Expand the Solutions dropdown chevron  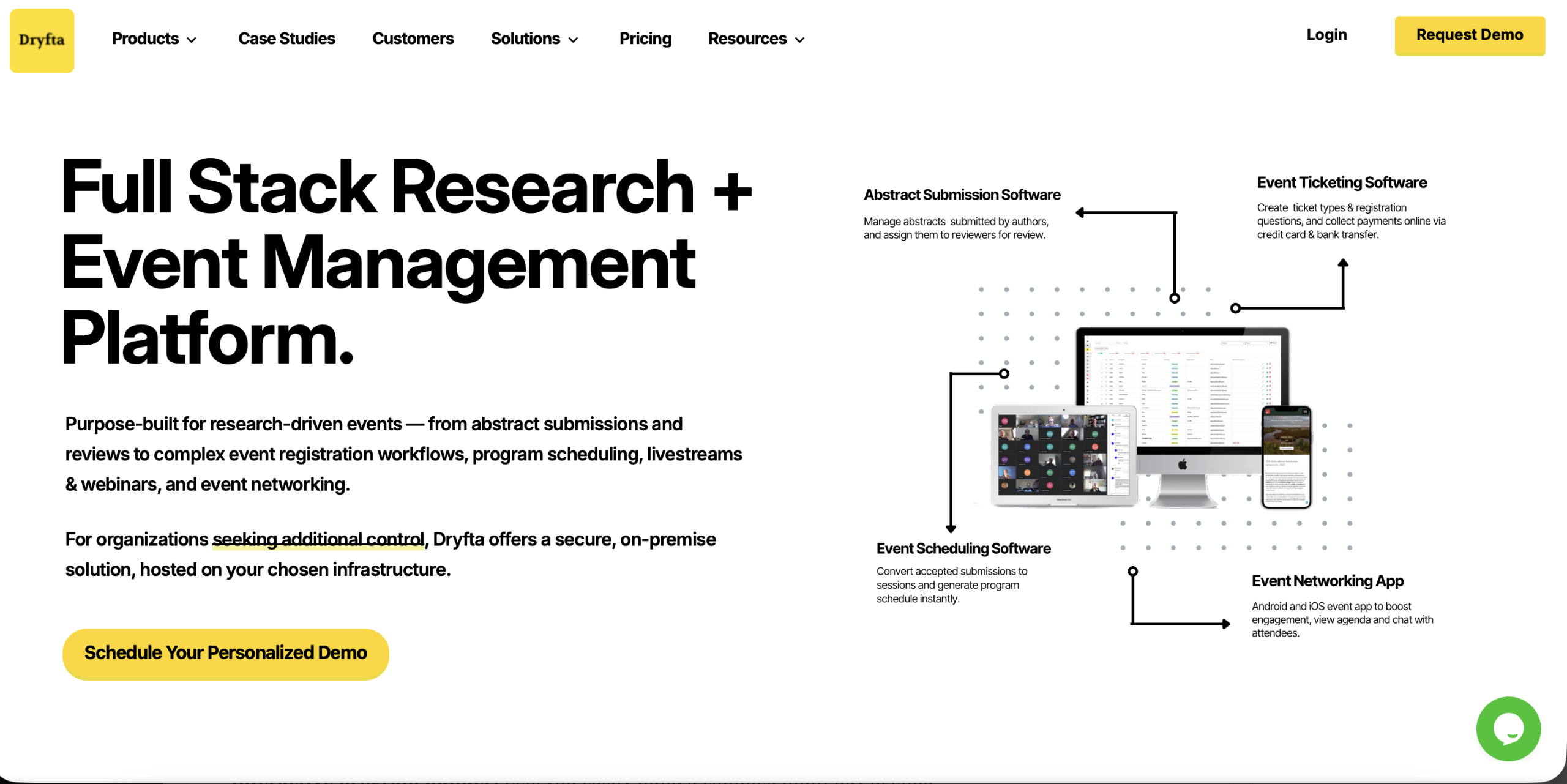click(x=573, y=40)
